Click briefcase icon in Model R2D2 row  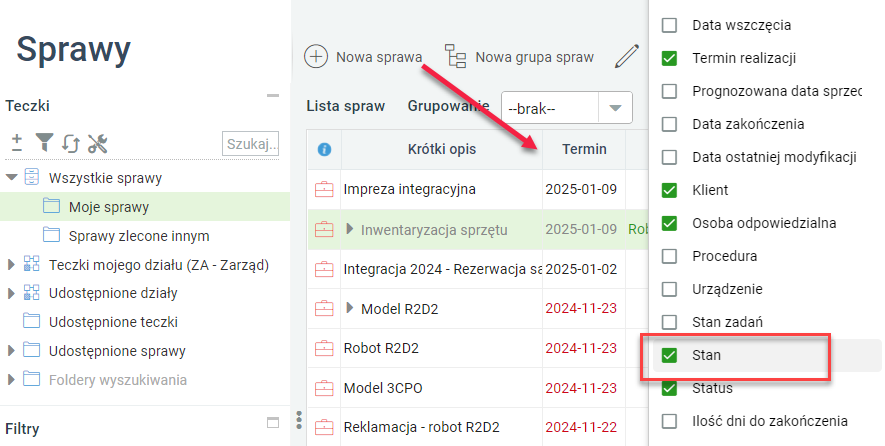click(x=324, y=309)
